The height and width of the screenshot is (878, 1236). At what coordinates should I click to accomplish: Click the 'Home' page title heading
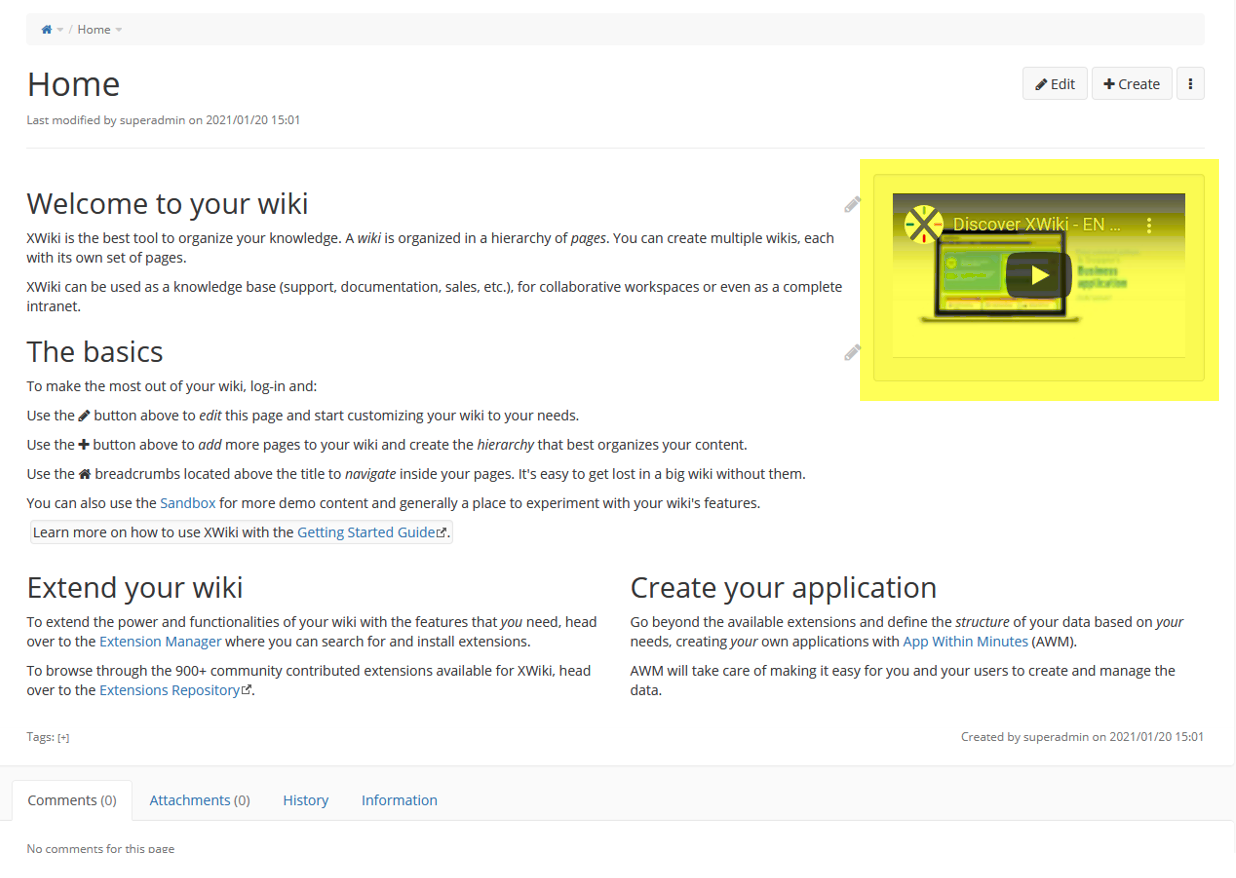tap(74, 84)
